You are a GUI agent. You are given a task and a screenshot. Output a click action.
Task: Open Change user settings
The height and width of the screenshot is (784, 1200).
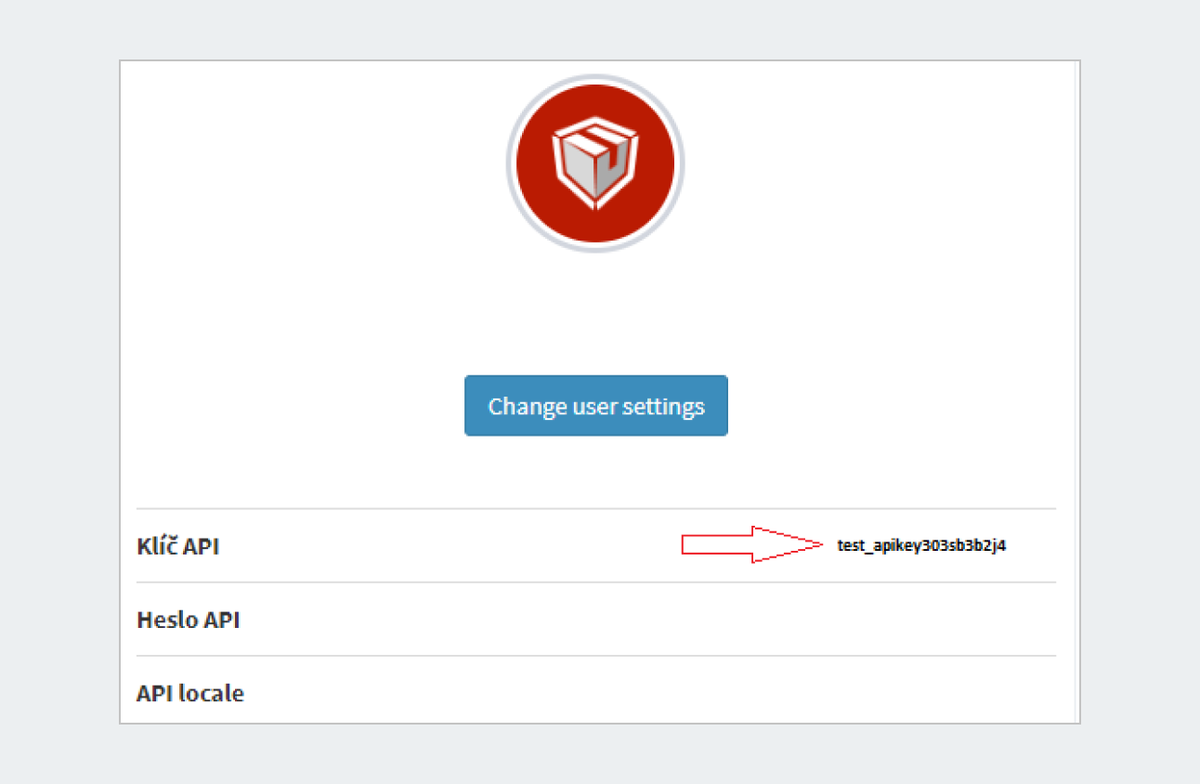point(596,406)
